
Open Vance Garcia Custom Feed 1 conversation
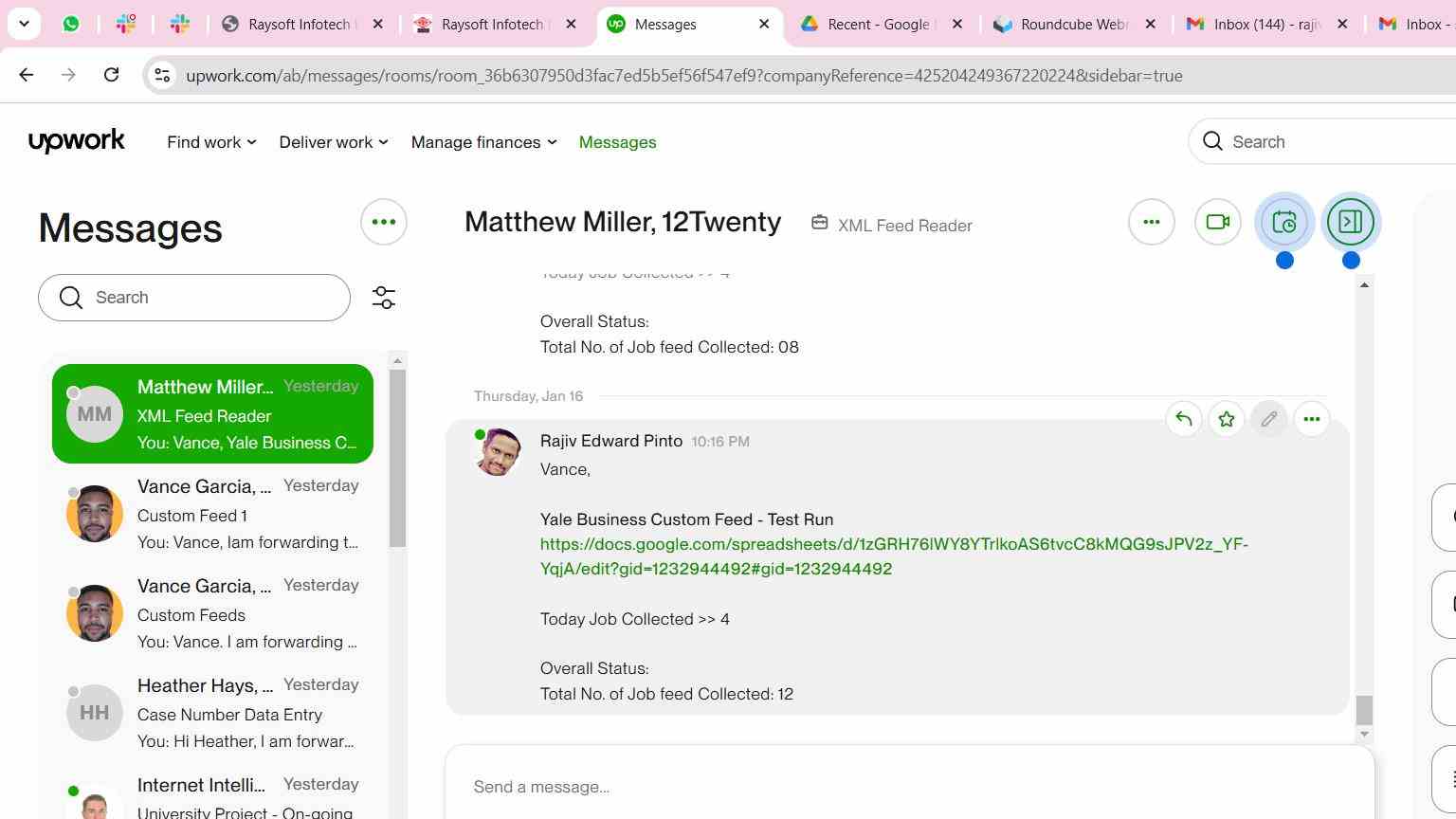pyautogui.click(x=212, y=514)
